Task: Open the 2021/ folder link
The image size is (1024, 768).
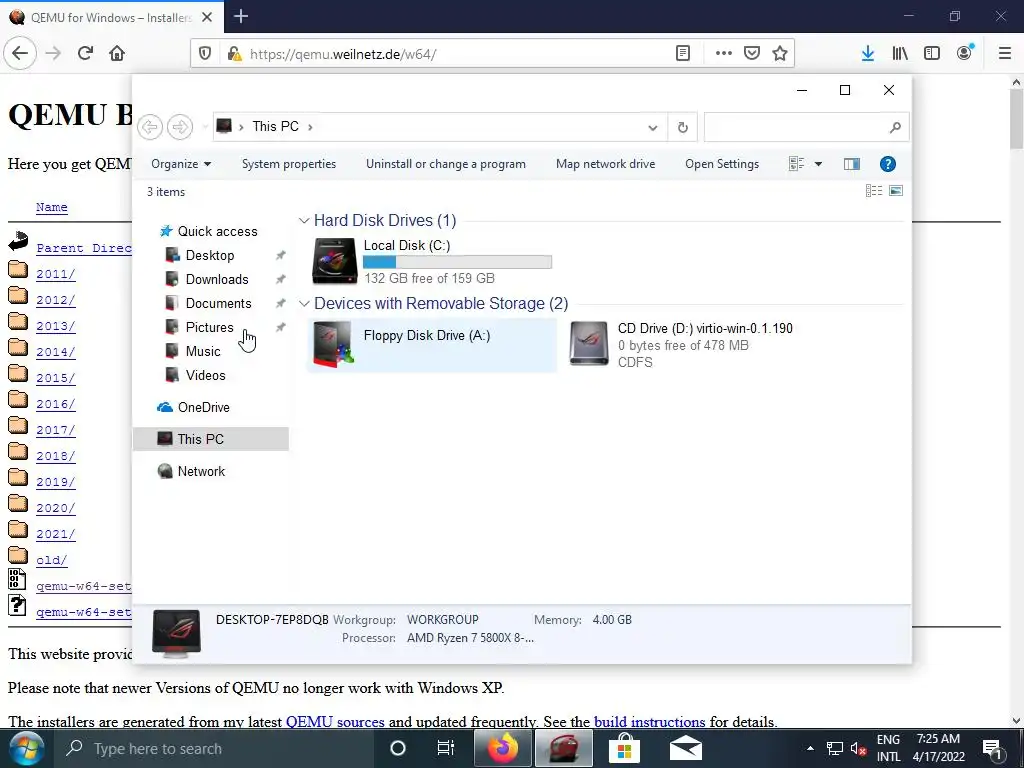Action: (x=56, y=534)
